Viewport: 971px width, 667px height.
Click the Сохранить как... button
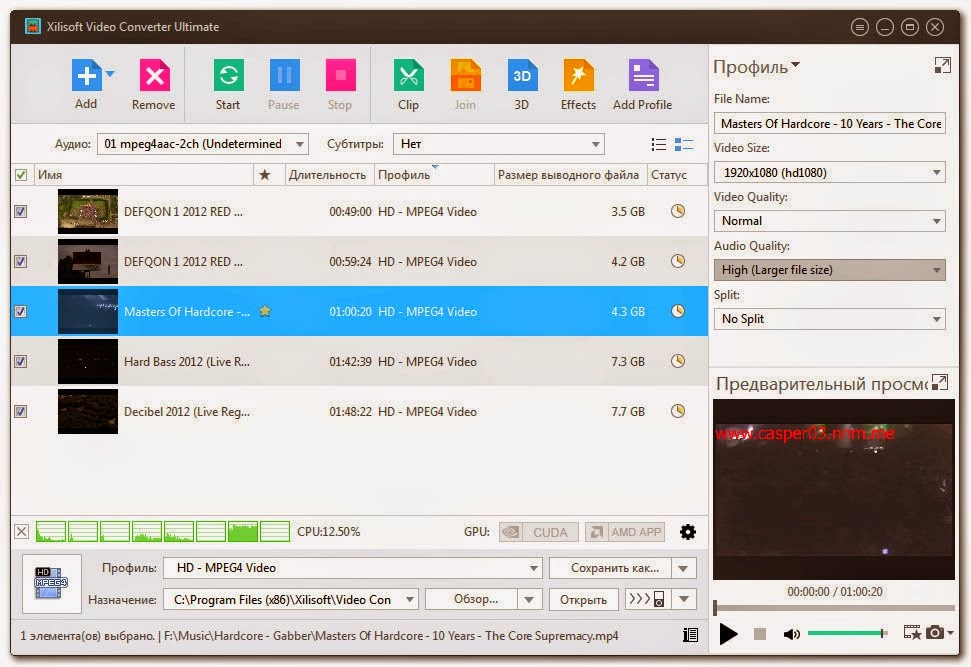coord(609,568)
